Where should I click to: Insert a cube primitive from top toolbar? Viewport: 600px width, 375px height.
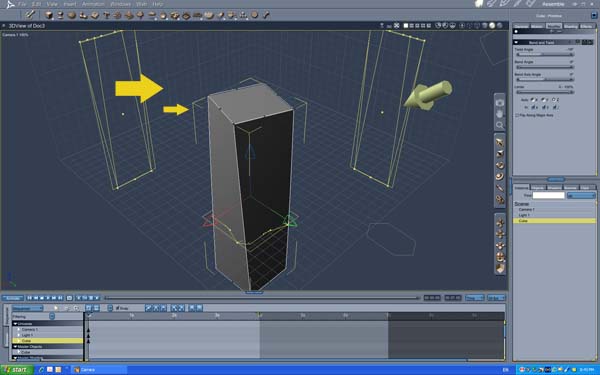tap(49, 15)
